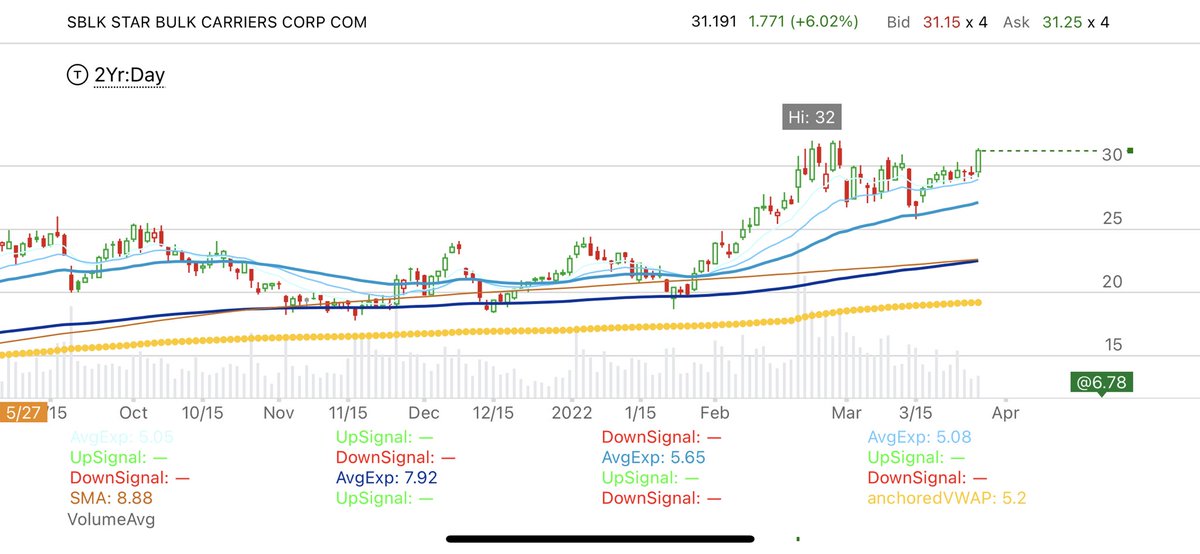Tap the Apr date axis label
This screenshot has width=1200, height=554.
click(1006, 412)
